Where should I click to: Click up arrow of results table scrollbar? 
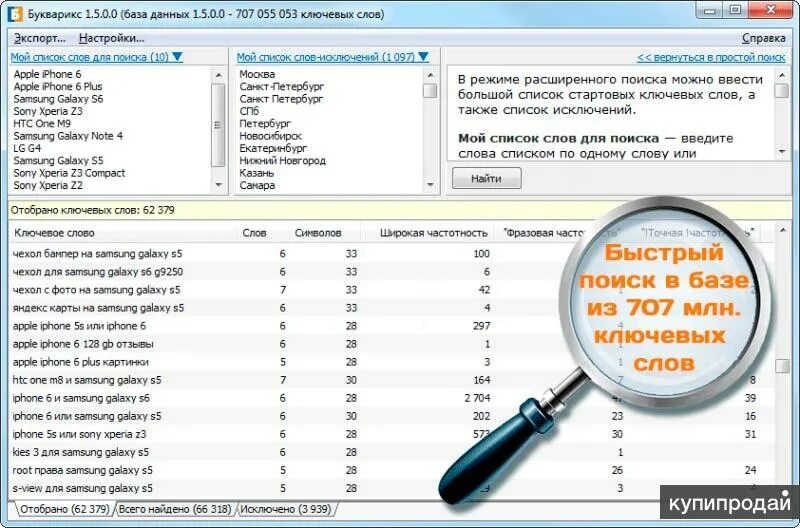(x=782, y=231)
